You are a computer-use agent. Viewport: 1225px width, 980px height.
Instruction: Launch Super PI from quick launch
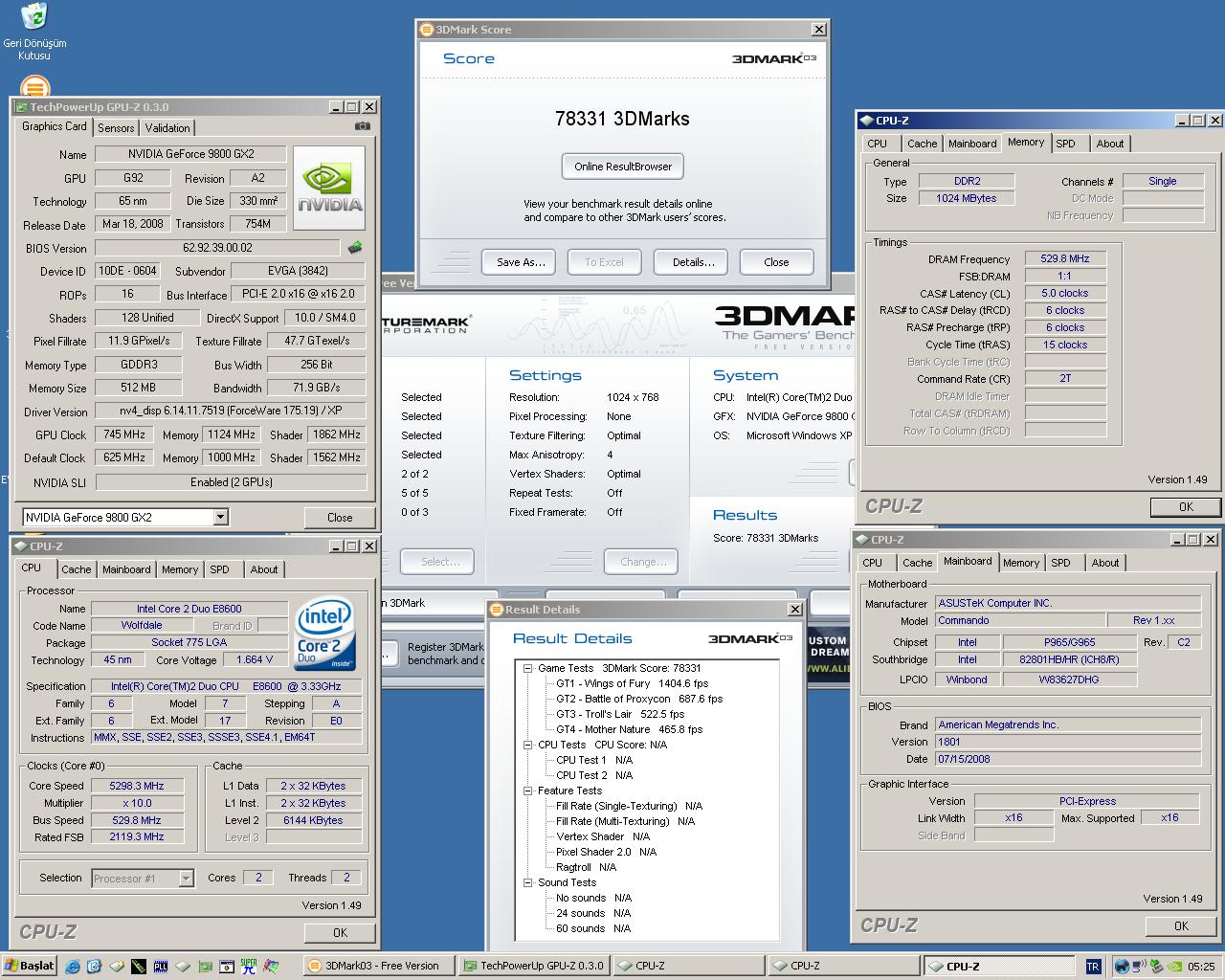pyautogui.click(x=249, y=967)
